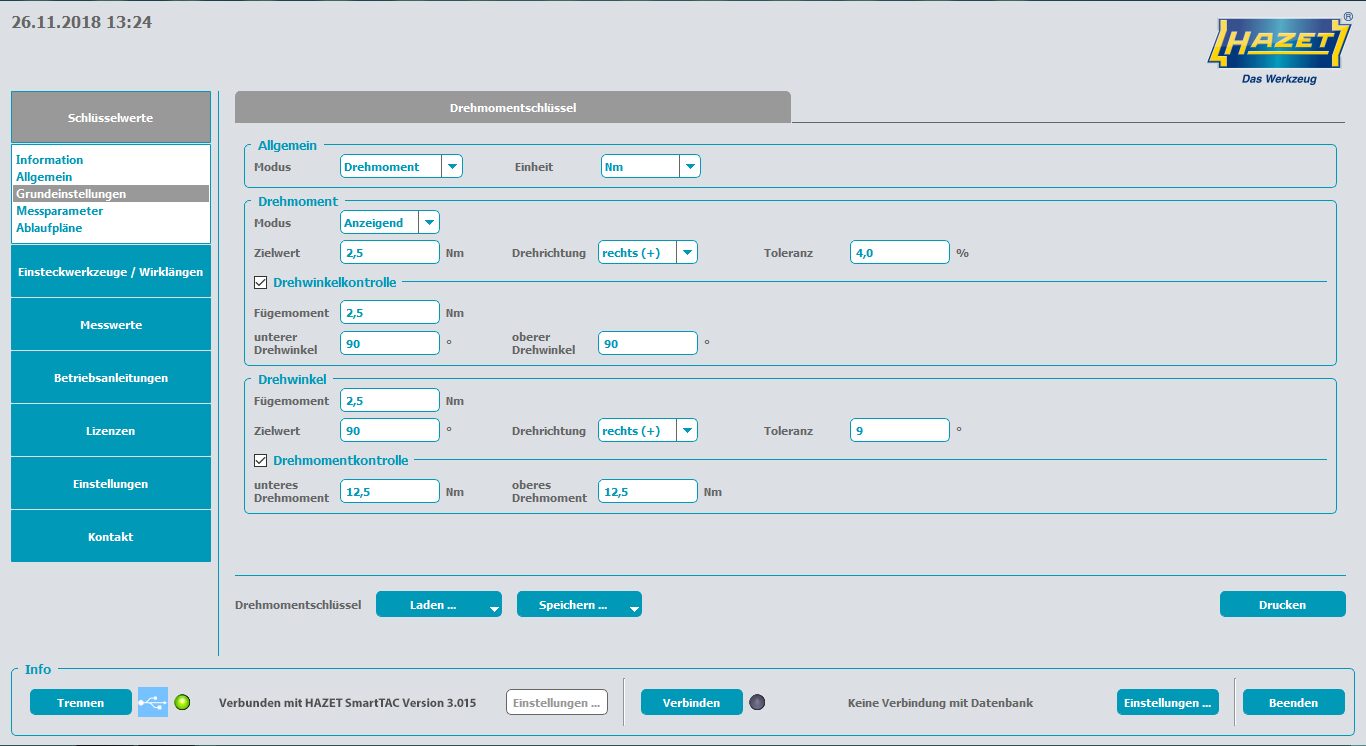Image resolution: width=1366 pixels, height=746 pixels.
Task: Select the Drehmomentschlüssel tab
Action: (x=512, y=107)
